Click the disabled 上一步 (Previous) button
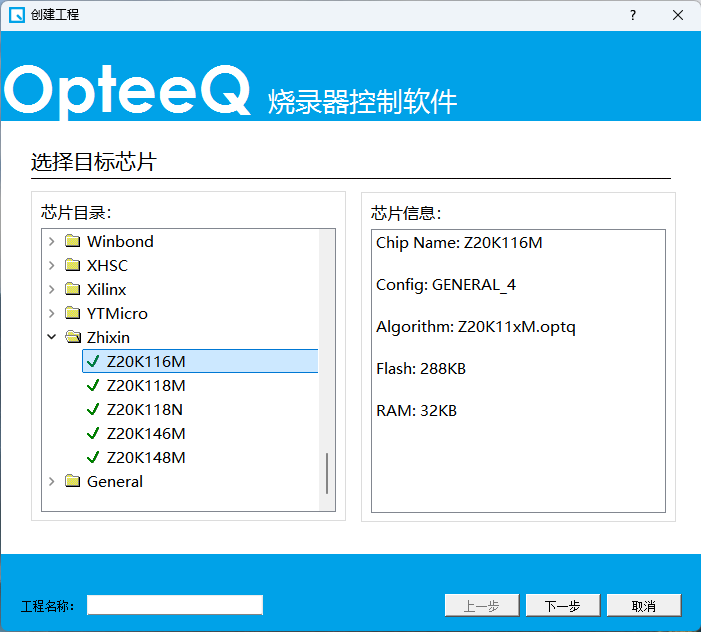The image size is (701, 632). [x=482, y=606]
